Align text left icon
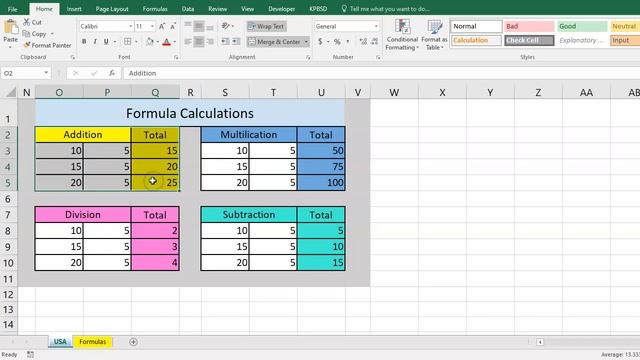Viewport: 640px width, 360px height. [x=188, y=41]
